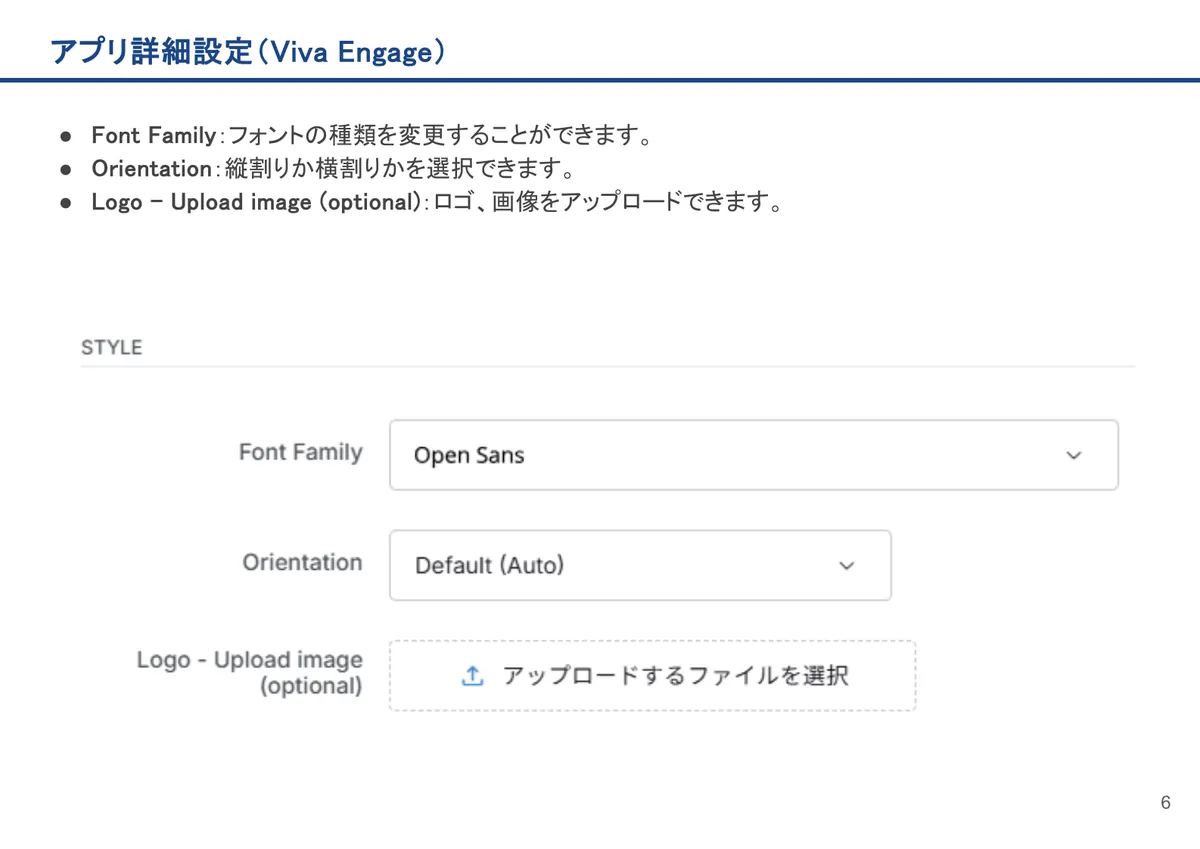Click the Font Family field label
The height and width of the screenshot is (849, 1200).
click(x=300, y=452)
